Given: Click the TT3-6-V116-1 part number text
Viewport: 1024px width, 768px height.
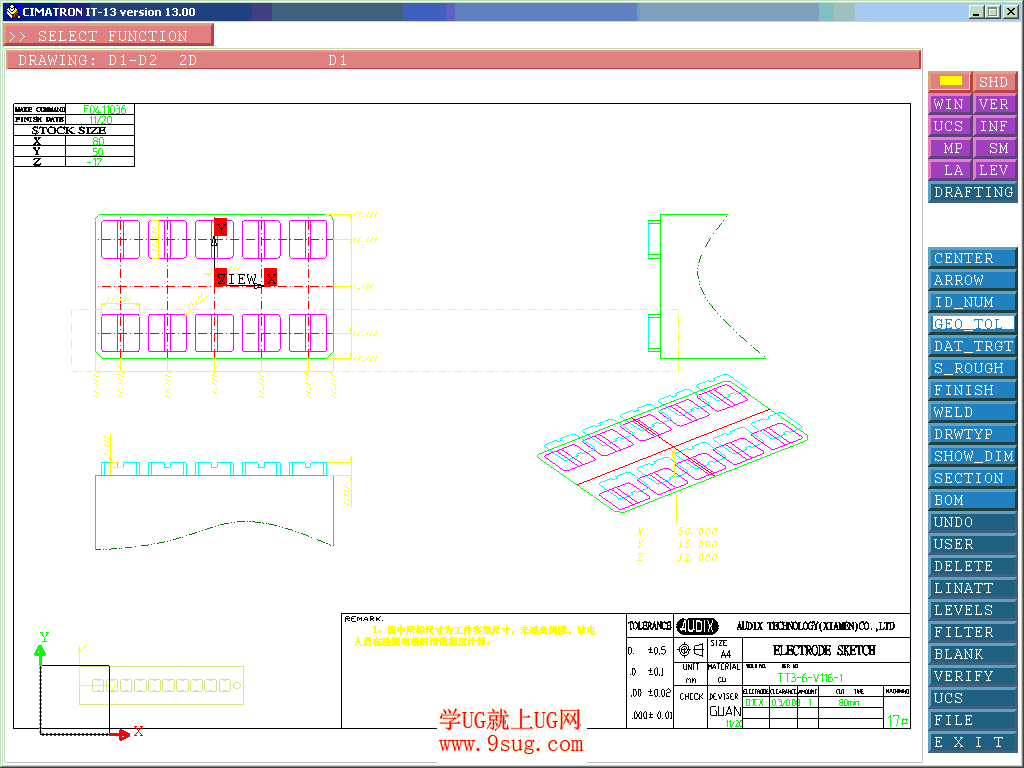Looking at the screenshot, I should (x=810, y=678).
